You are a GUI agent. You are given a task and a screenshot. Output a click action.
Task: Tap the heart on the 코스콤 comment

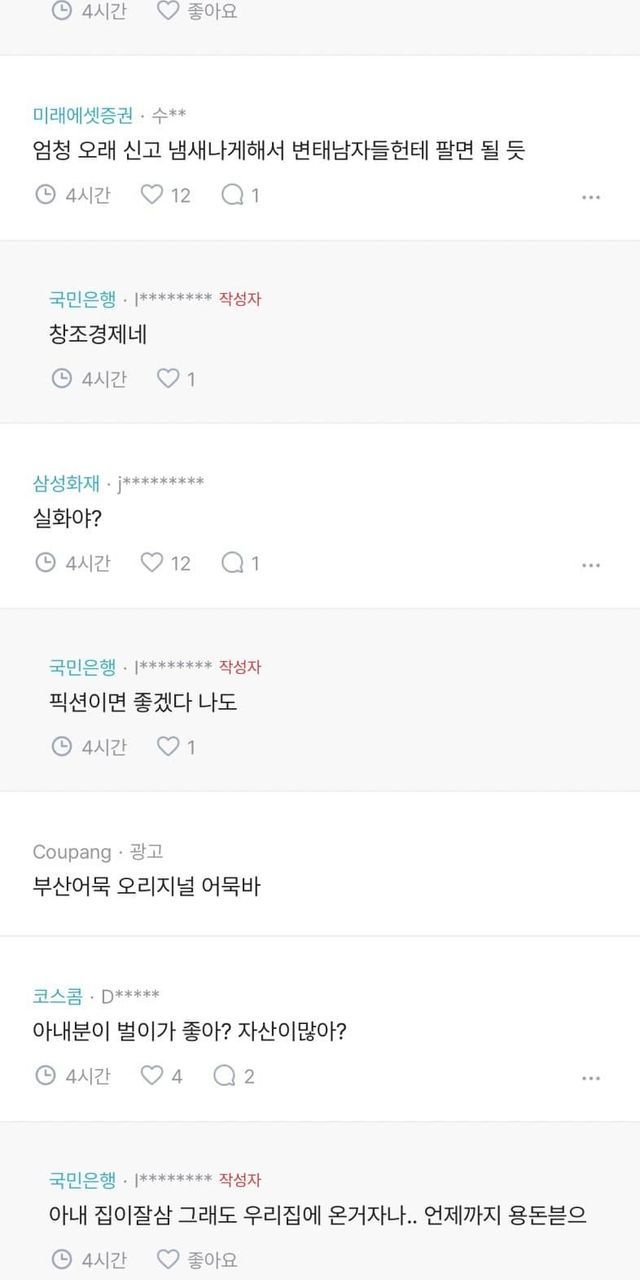pos(152,1076)
